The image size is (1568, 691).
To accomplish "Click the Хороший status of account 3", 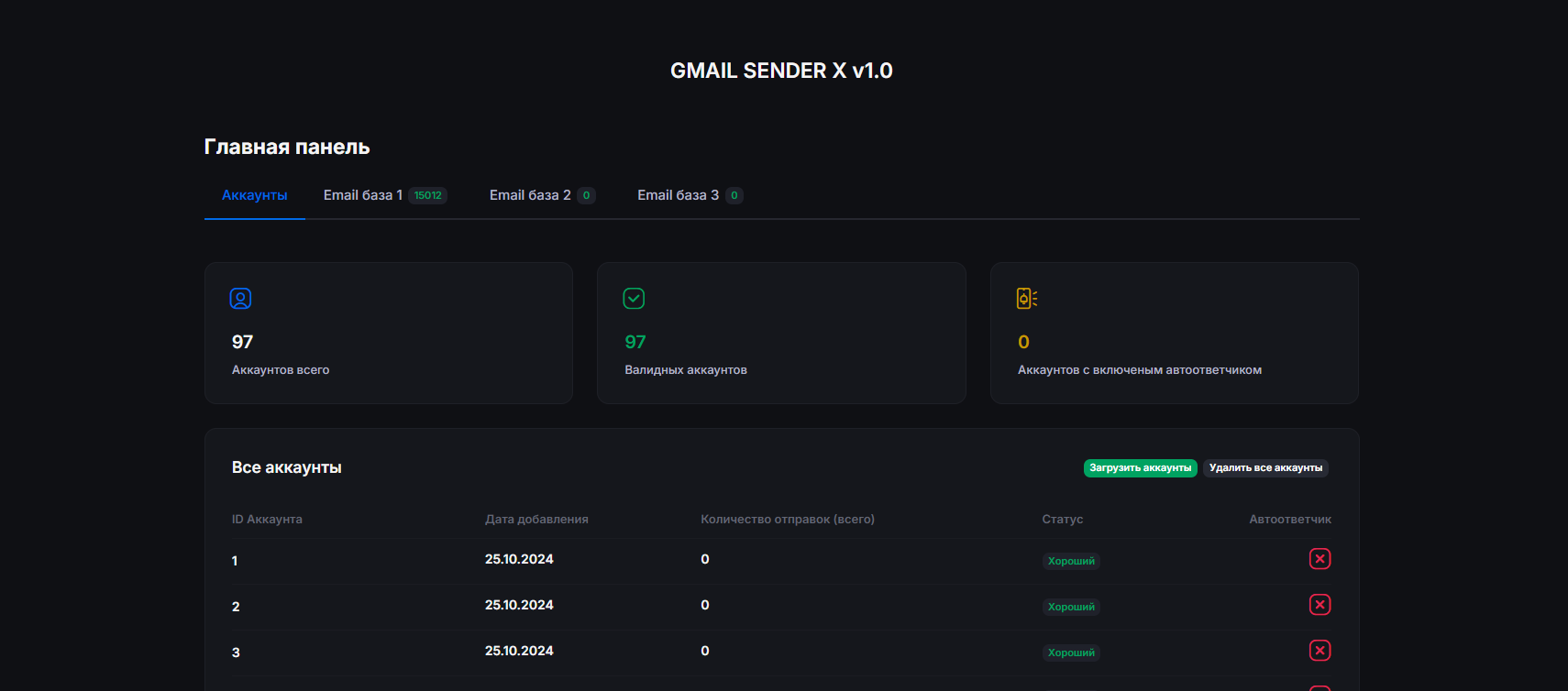I will pos(1071,653).
